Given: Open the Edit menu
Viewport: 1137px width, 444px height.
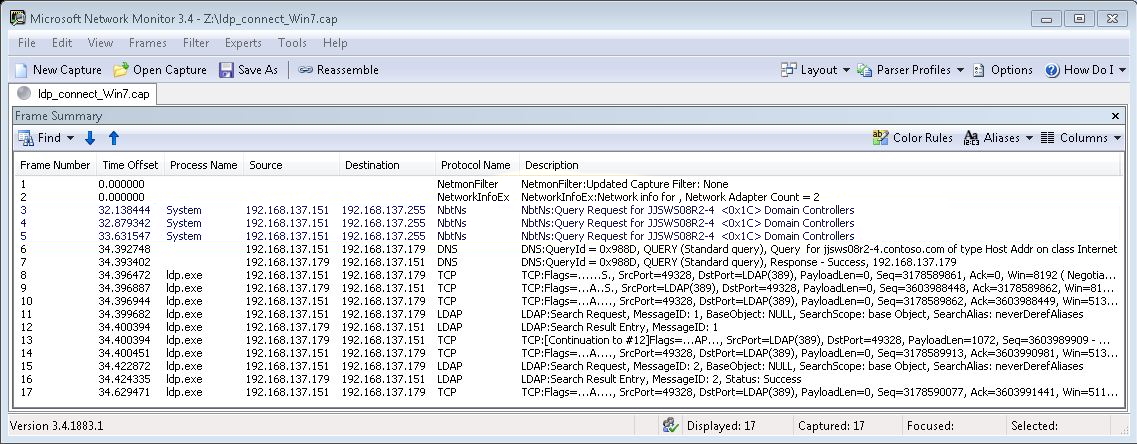Looking at the screenshot, I should (62, 43).
